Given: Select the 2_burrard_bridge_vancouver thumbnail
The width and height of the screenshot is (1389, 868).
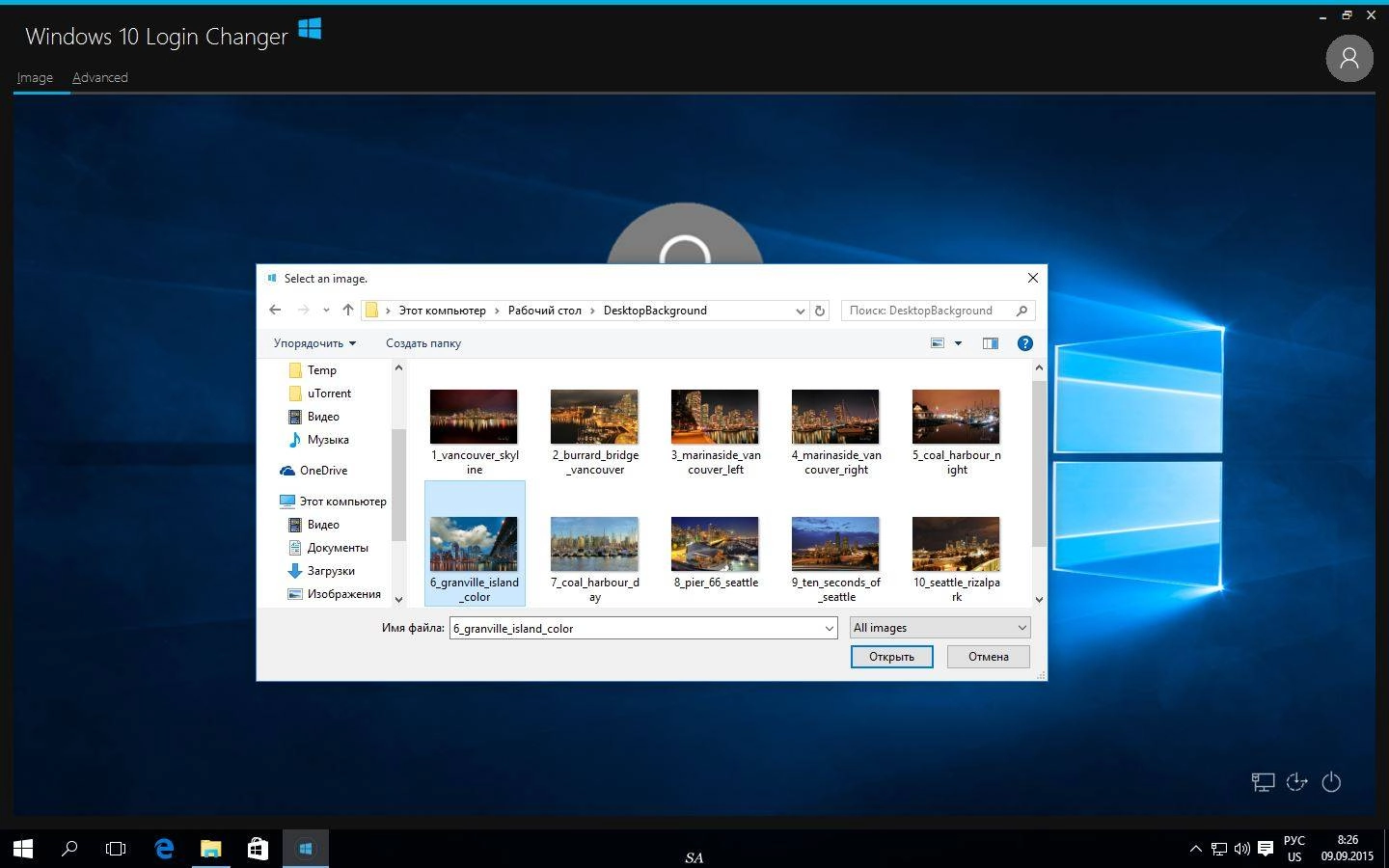Looking at the screenshot, I should [594, 417].
